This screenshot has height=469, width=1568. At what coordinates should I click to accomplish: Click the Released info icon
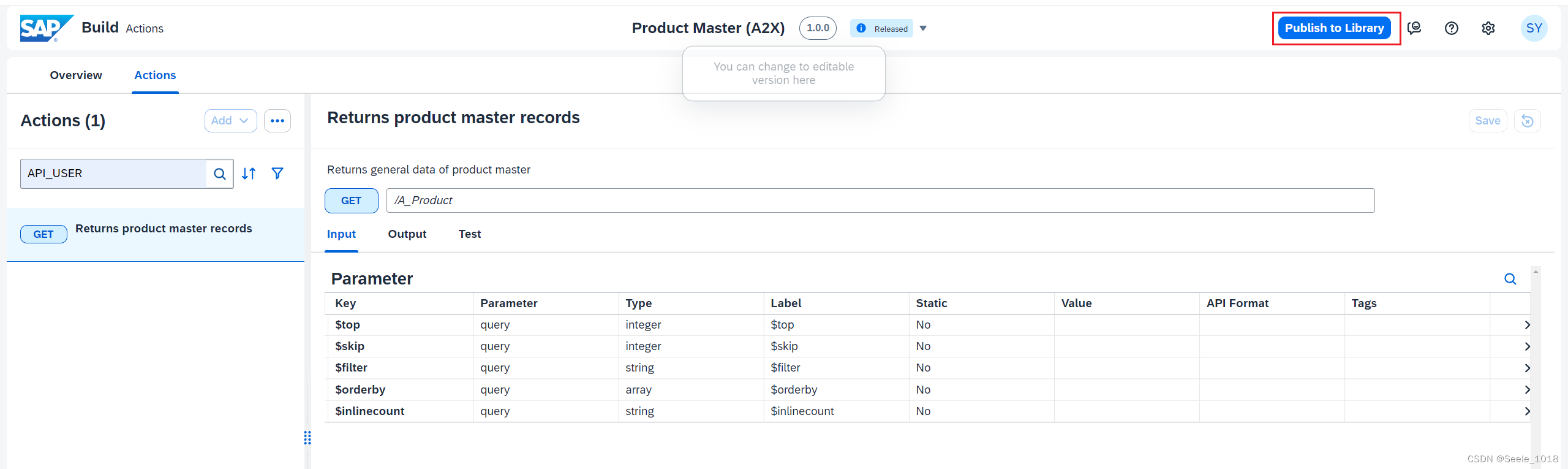point(861,28)
